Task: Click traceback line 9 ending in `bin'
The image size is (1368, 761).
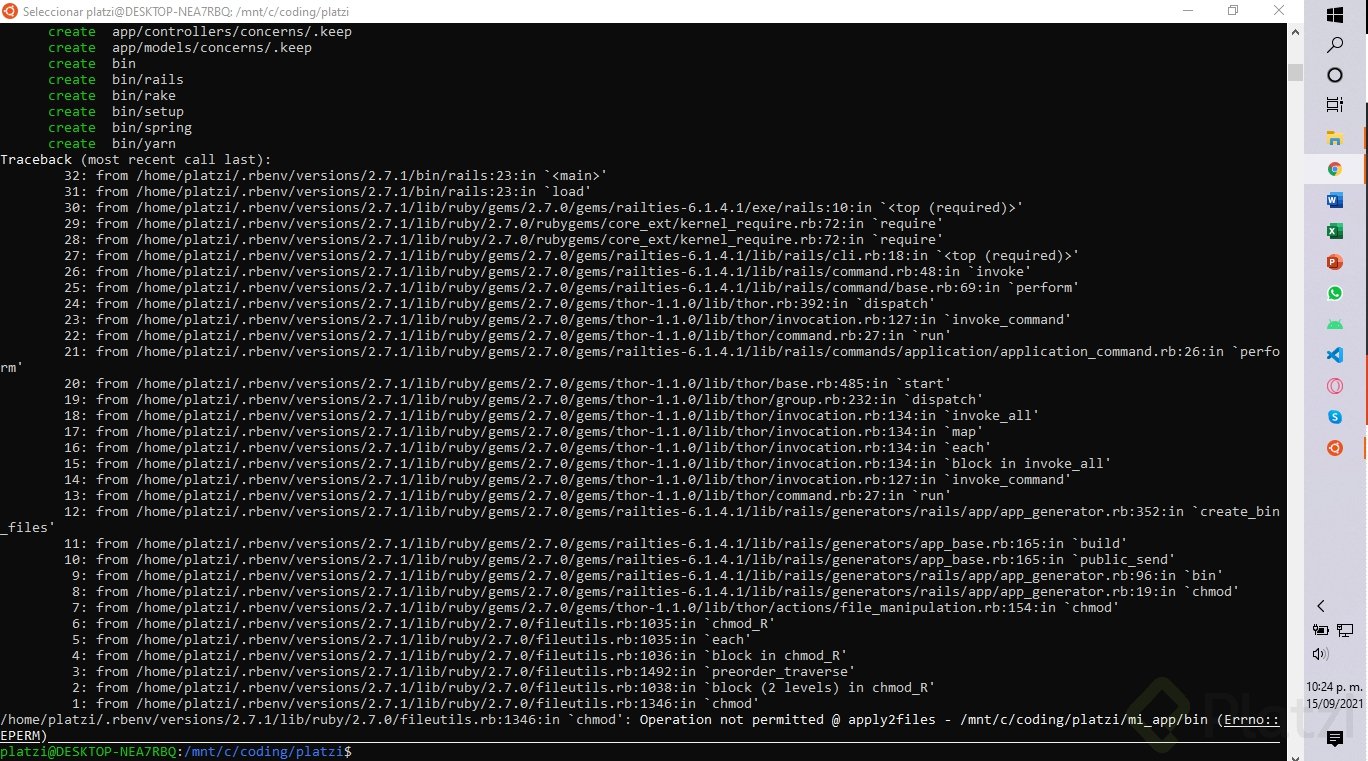Action: tap(648, 575)
